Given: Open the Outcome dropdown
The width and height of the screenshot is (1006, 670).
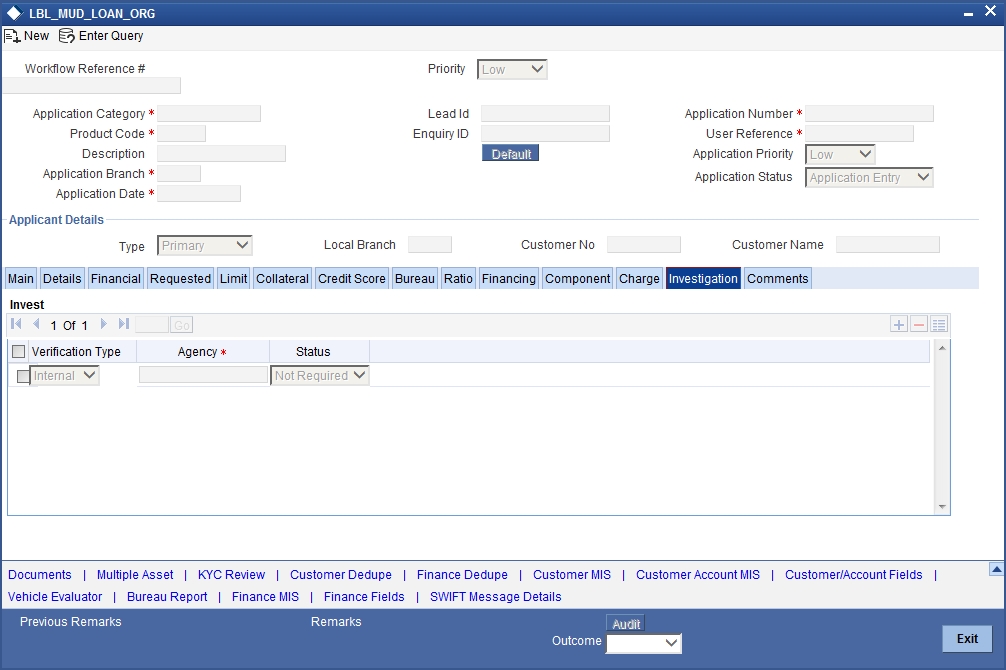Looking at the screenshot, I should (x=644, y=642).
